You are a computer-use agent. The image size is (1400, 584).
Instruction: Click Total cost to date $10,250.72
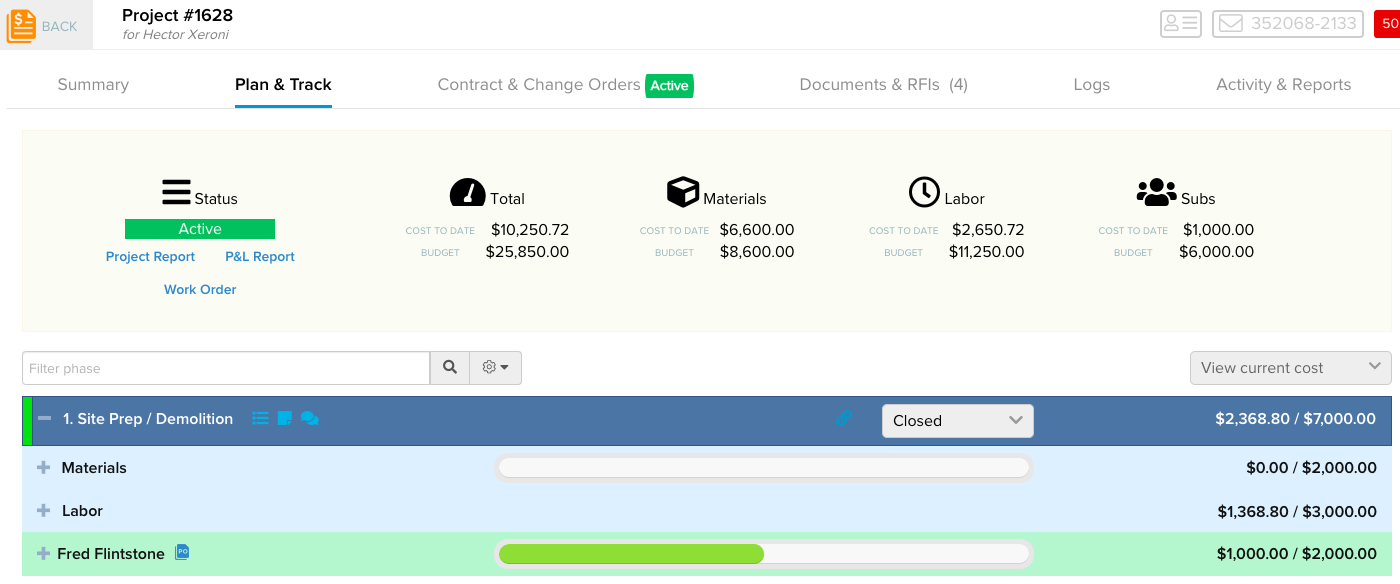pos(530,230)
